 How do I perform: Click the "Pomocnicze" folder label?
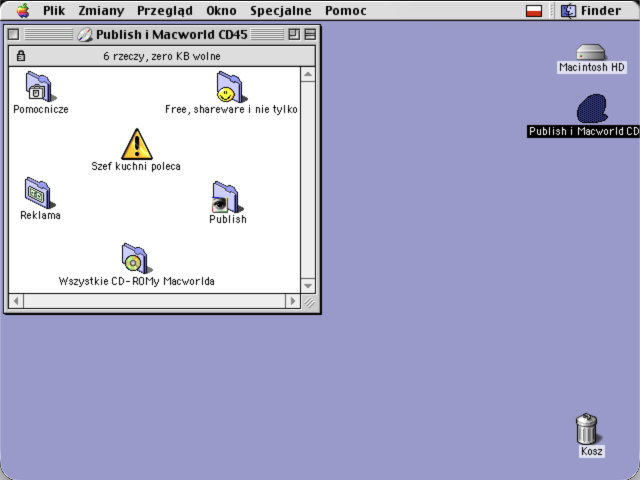41,109
